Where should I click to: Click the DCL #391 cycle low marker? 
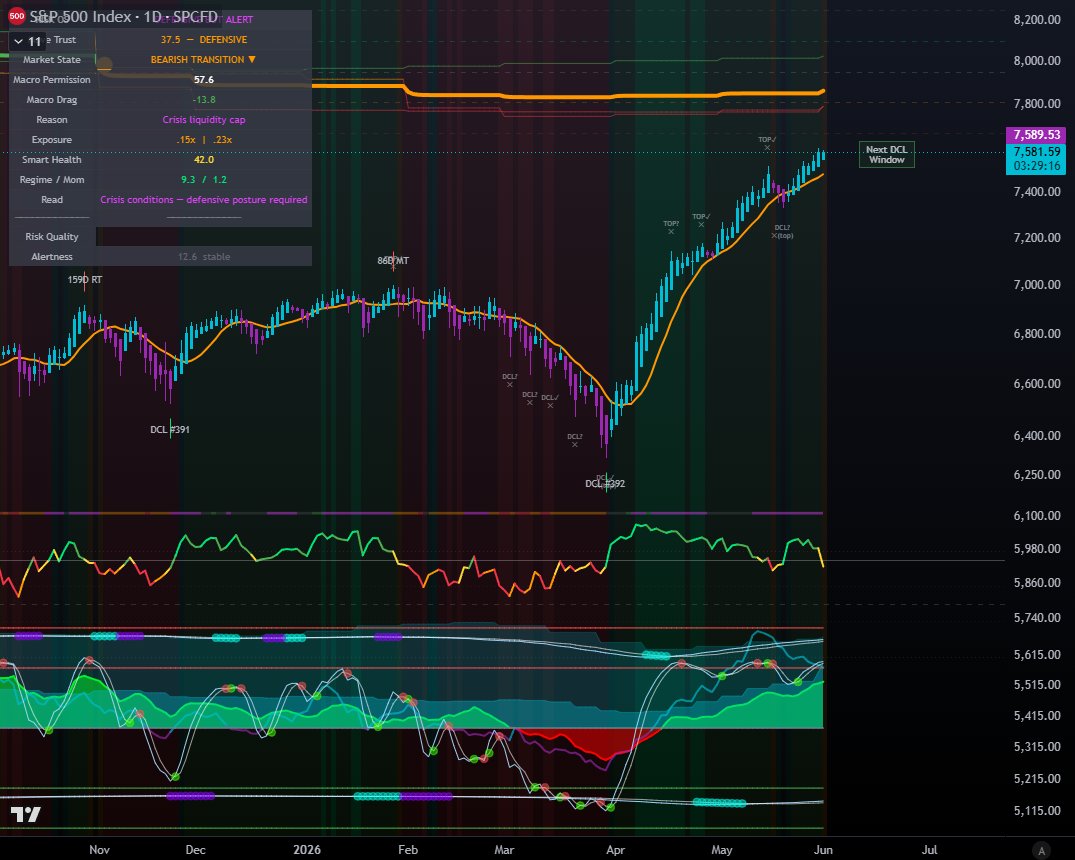[x=170, y=429]
